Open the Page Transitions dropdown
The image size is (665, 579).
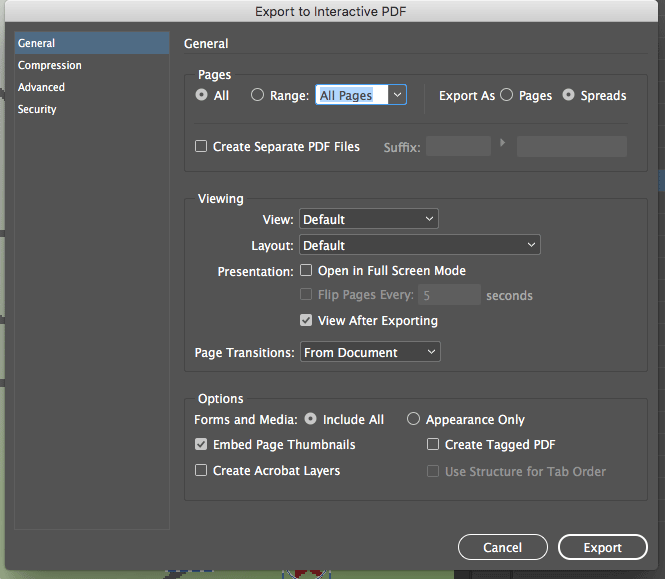(370, 352)
